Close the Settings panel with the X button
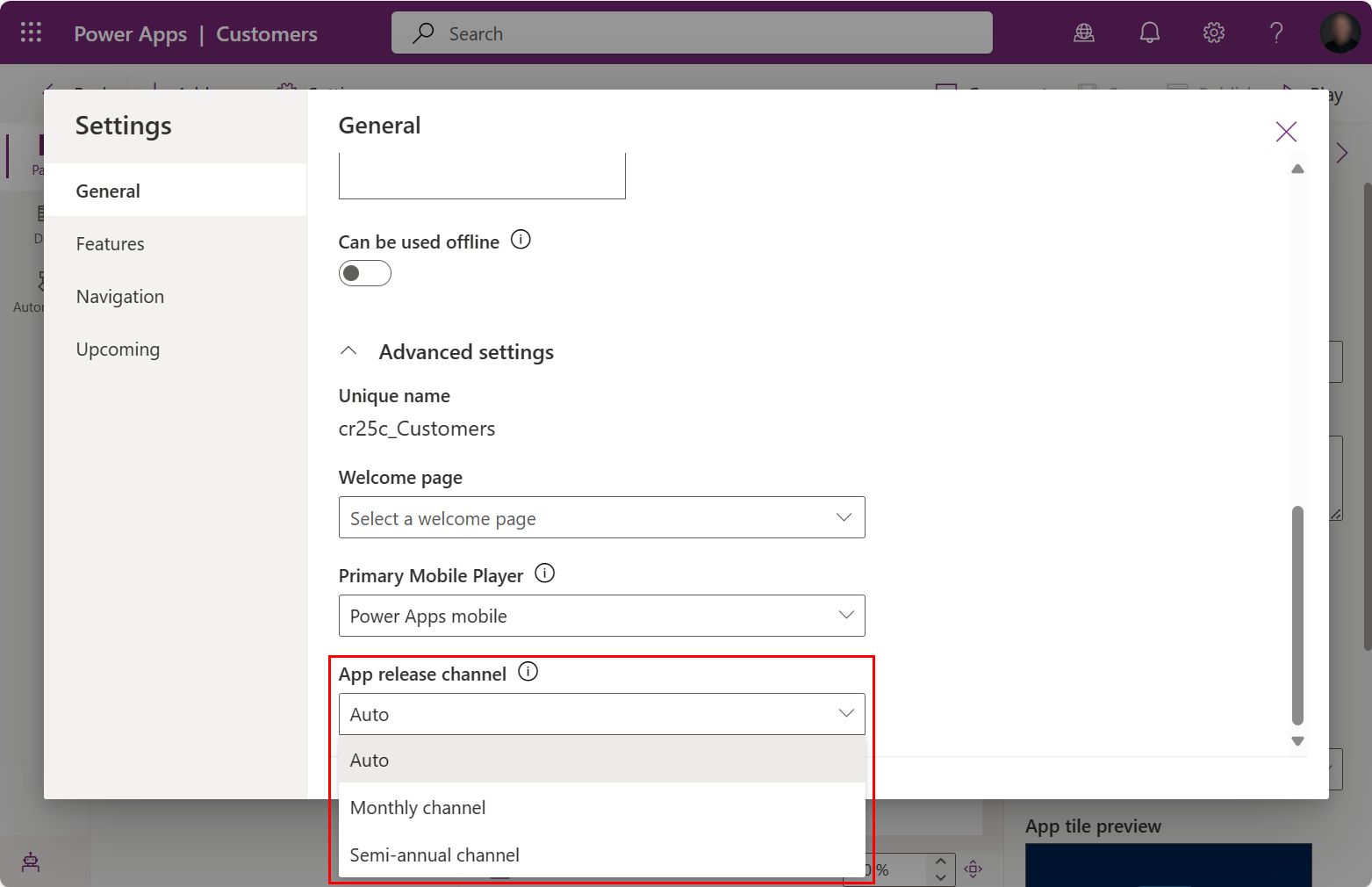Viewport: 1372px width, 887px height. coord(1285,131)
